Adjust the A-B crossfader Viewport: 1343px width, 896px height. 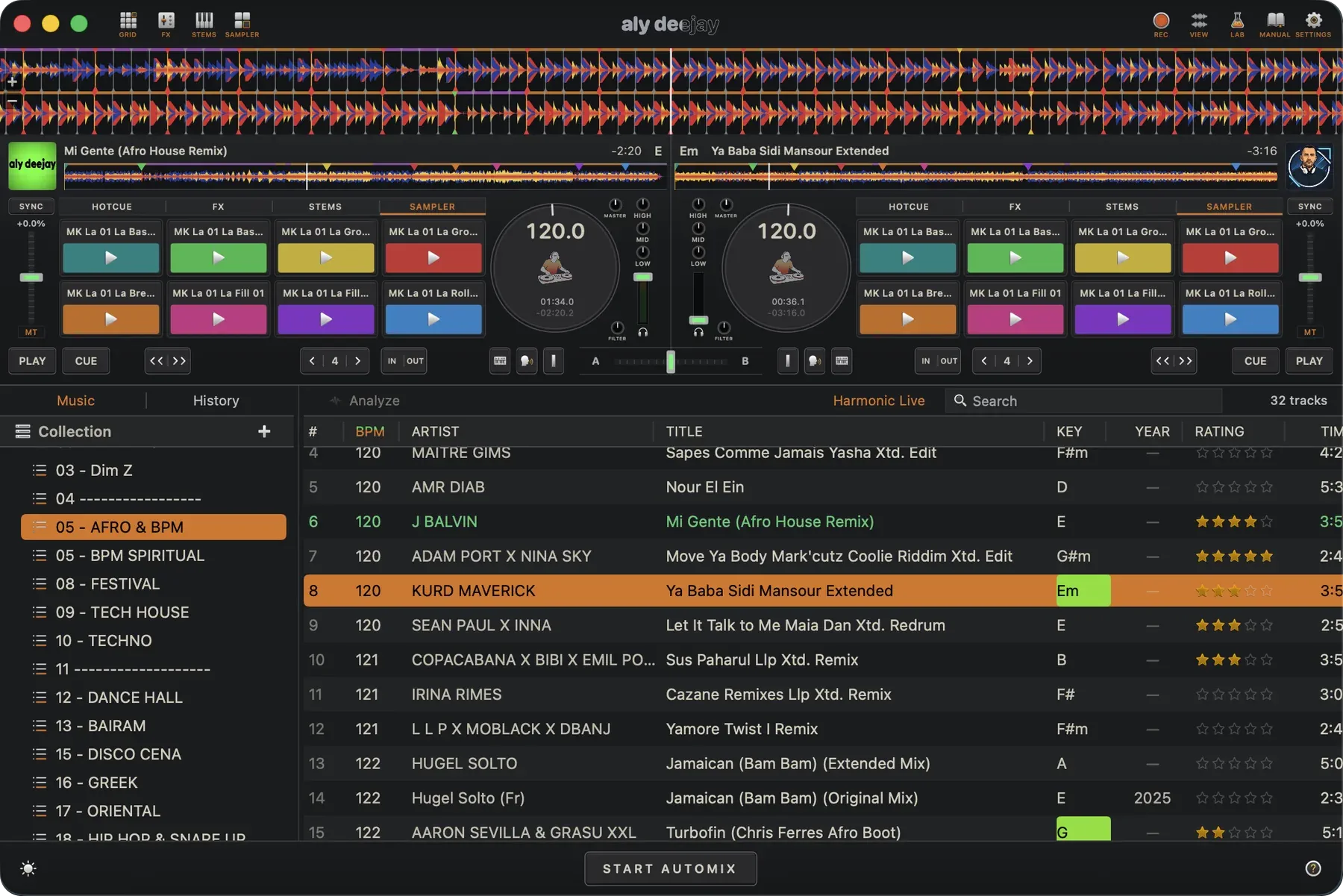click(x=670, y=361)
